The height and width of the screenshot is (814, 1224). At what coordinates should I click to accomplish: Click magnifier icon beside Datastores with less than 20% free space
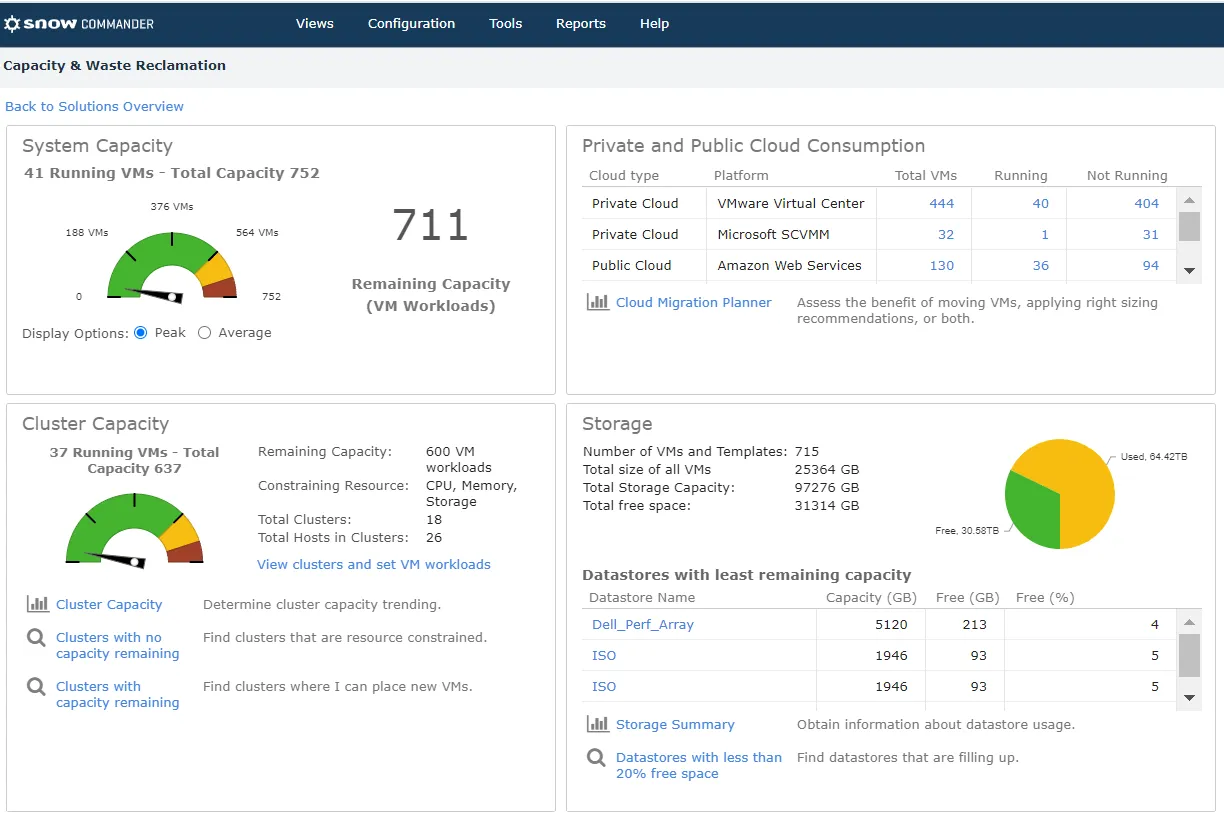pyautogui.click(x=596, y=758)
